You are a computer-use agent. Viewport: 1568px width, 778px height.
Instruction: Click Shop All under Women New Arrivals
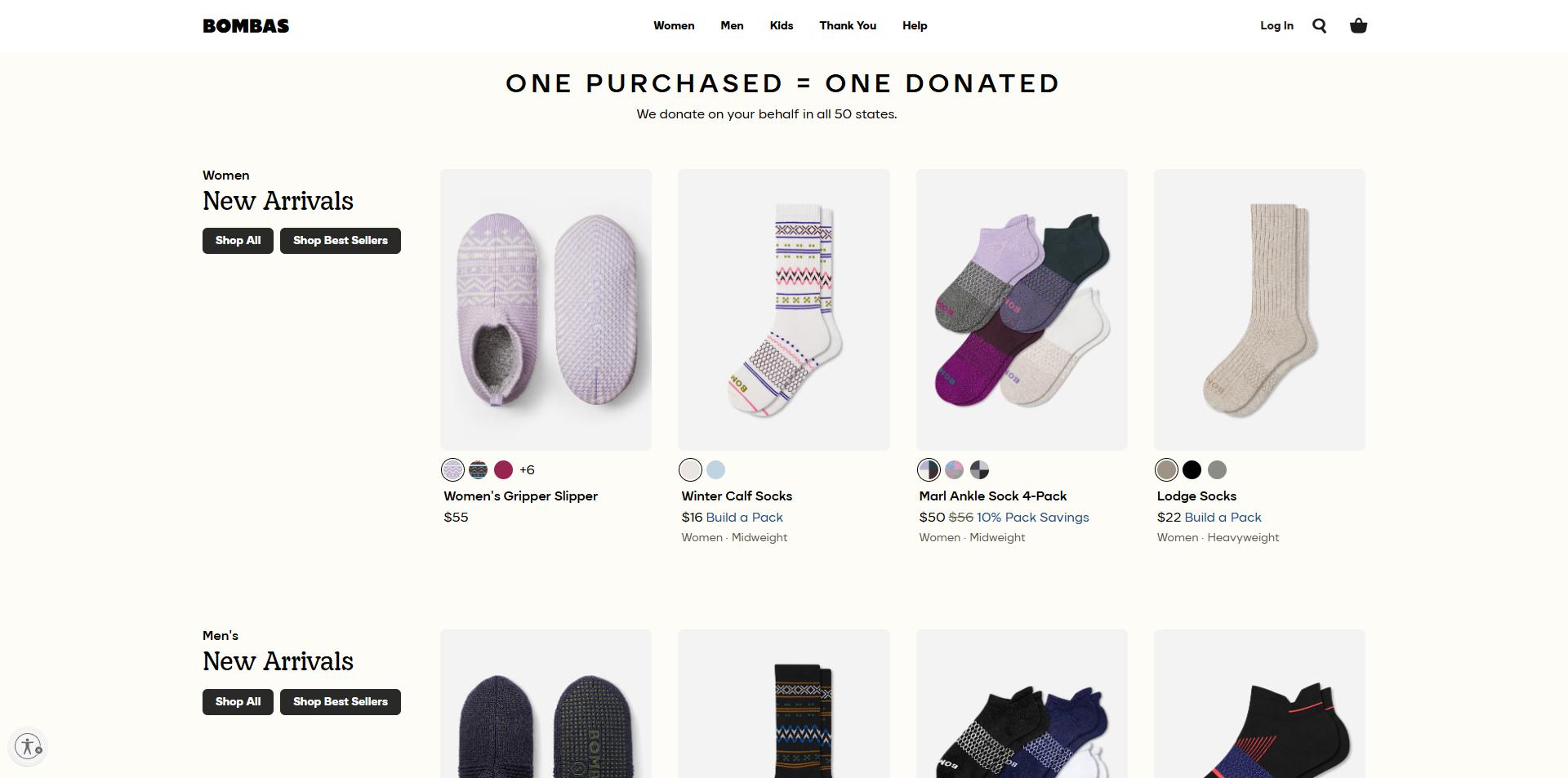tap(238, 241)
